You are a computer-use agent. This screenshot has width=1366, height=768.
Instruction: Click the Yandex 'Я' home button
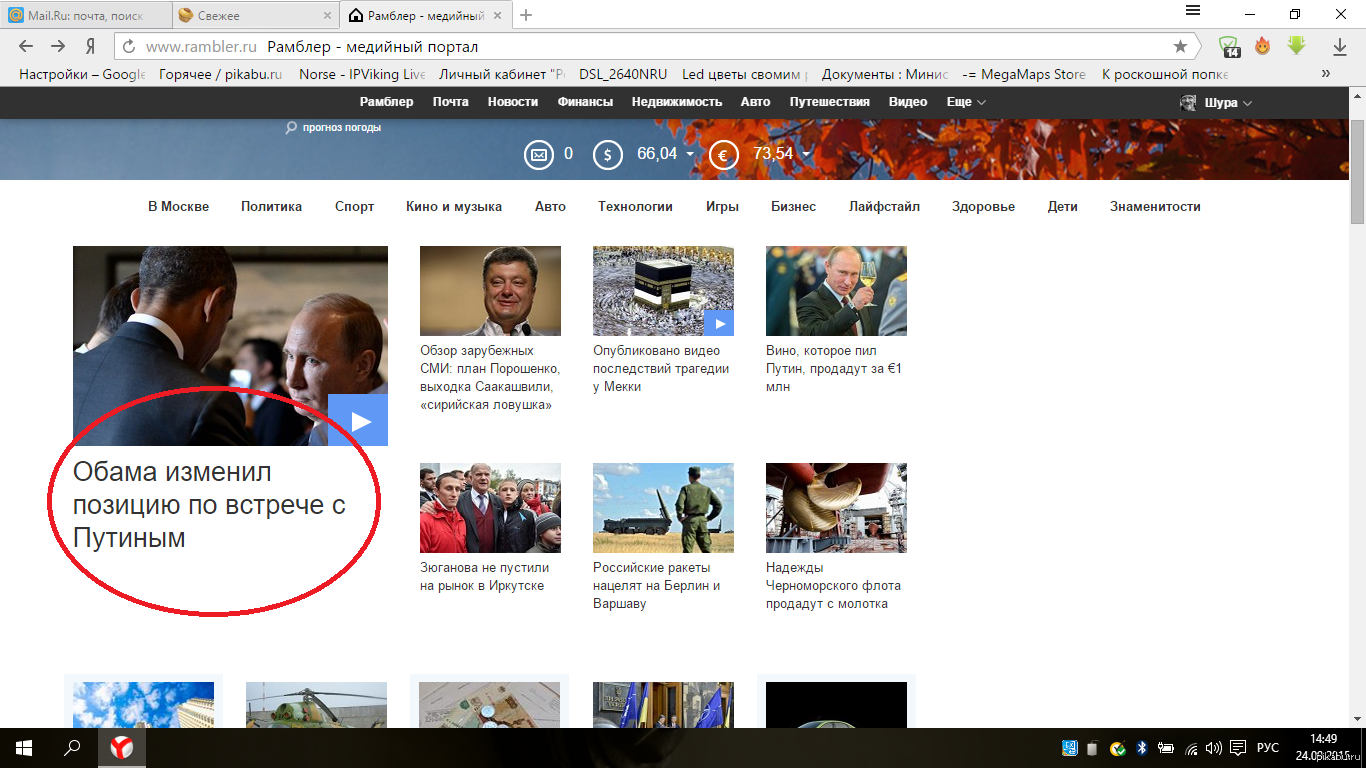click(90, 47)
